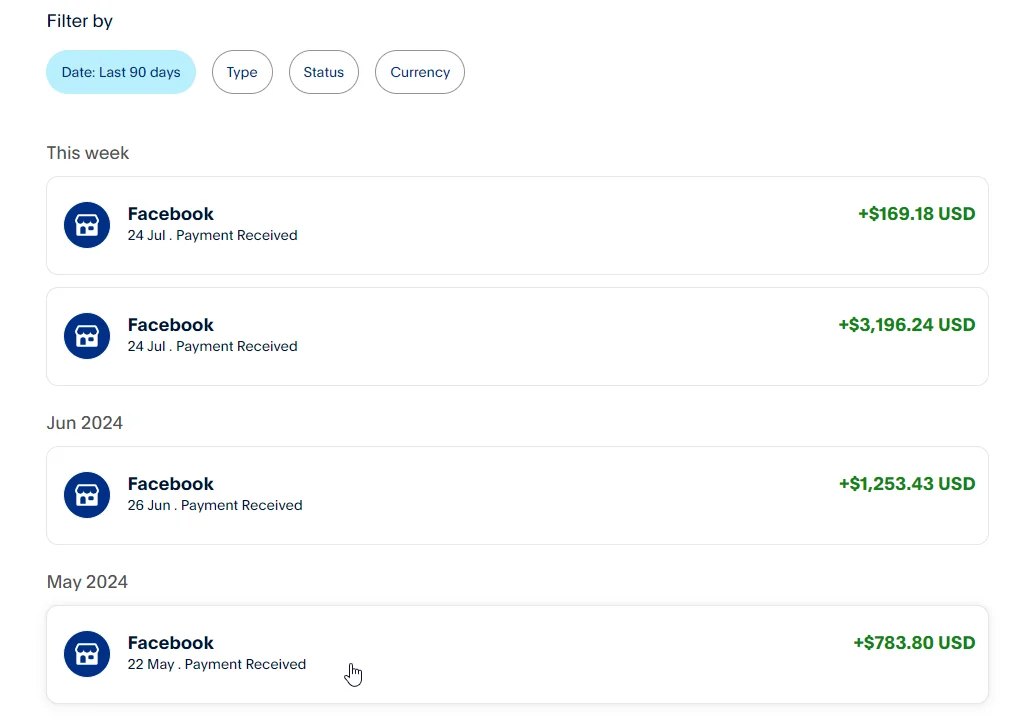Viewport: 1014px width, 725px height.
Task: Open the Date: Last 90 days filter
Action: tap(121, 72)
